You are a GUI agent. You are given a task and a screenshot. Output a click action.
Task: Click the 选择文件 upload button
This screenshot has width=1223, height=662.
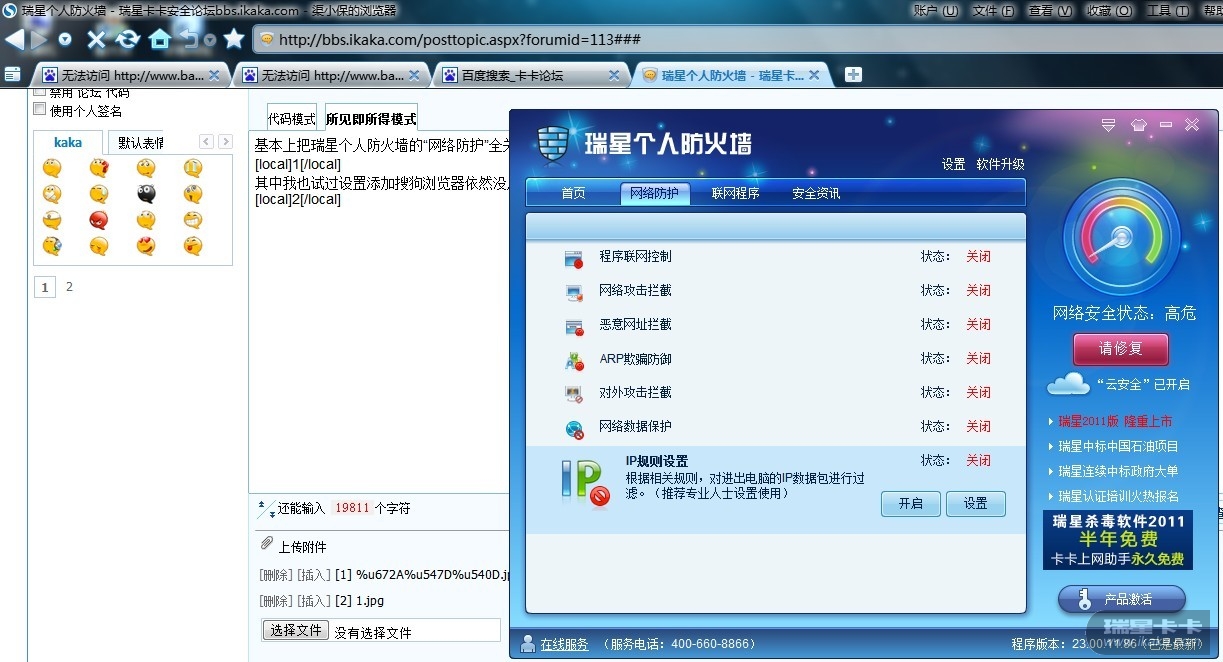click(297, 630)
